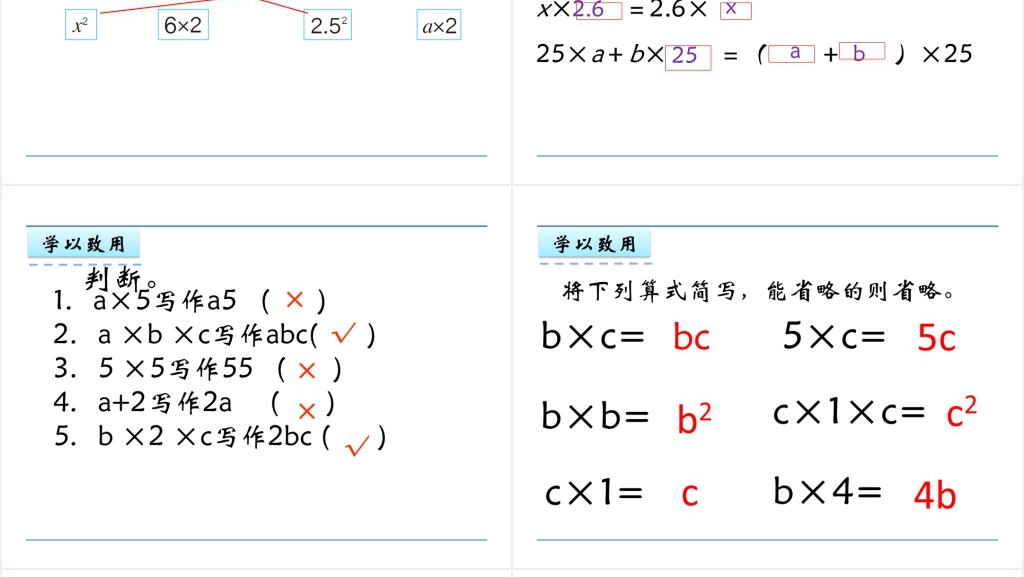This screenshot has width=1024, height=577.
Task: Click the red answer b² after b×b=
Action: pyautogui.click(x=694, y=417)
